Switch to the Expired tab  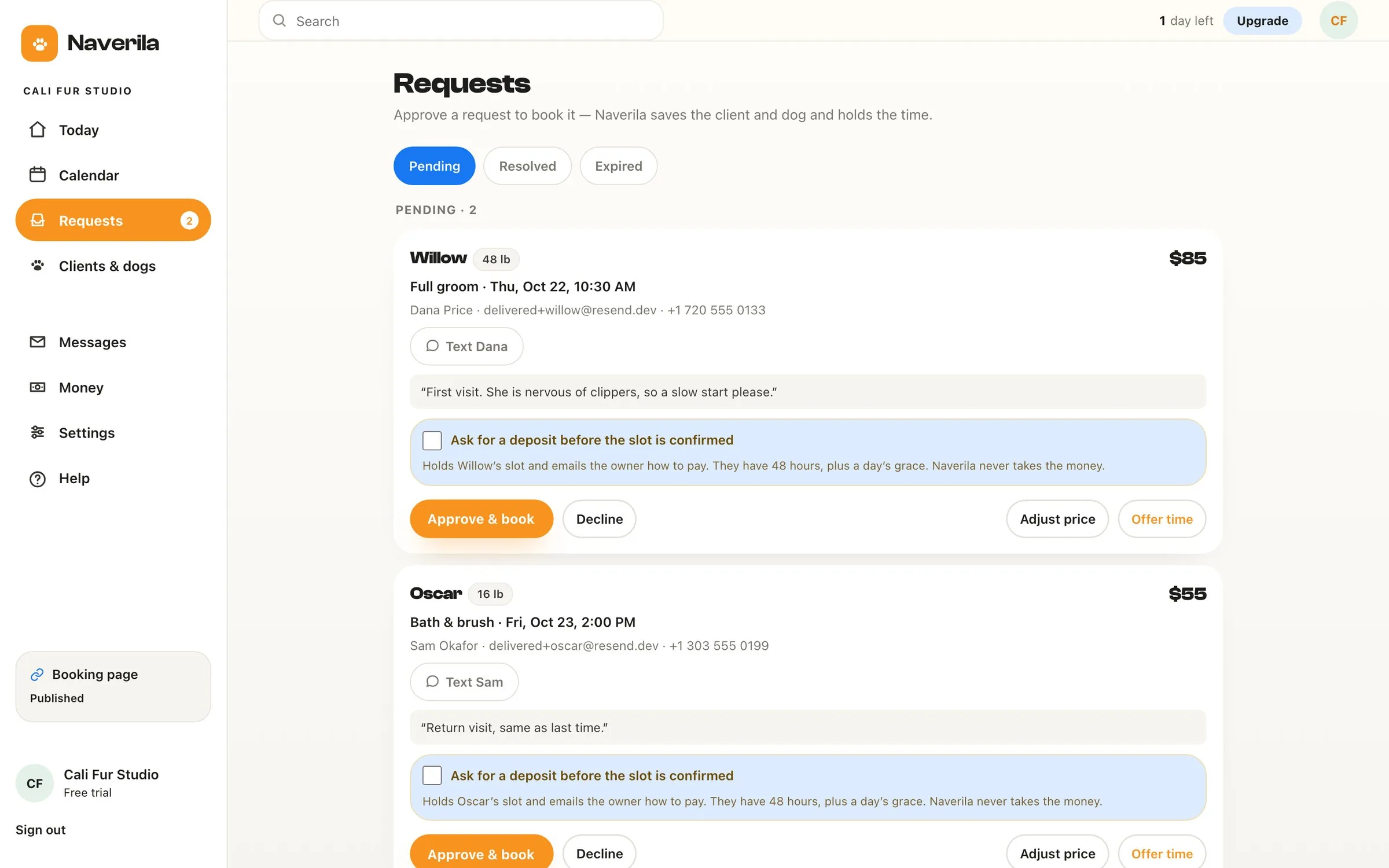point(618,166)
